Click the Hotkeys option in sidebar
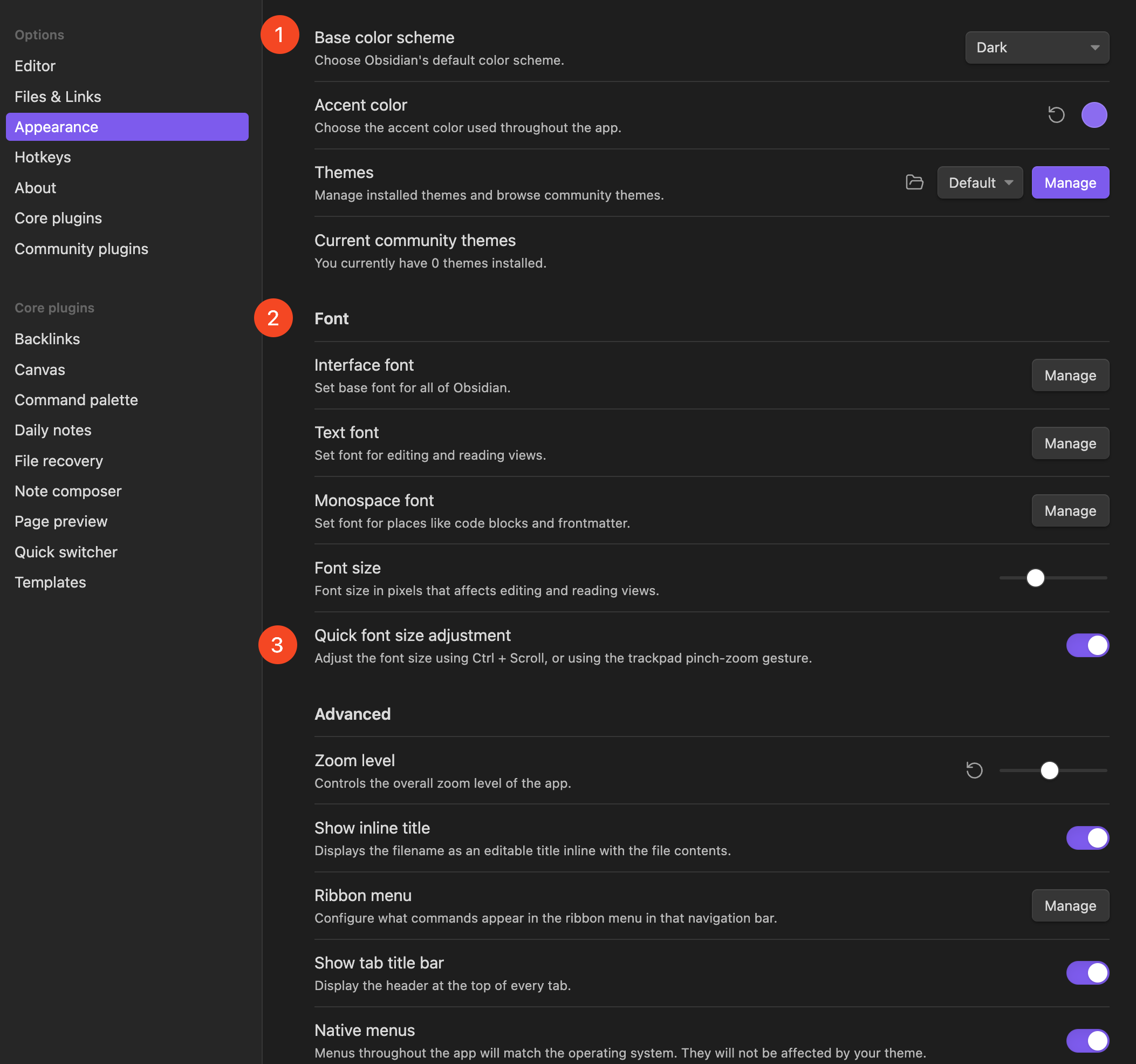Screen dimensions: 1136x1064 [x=42, y=156]
